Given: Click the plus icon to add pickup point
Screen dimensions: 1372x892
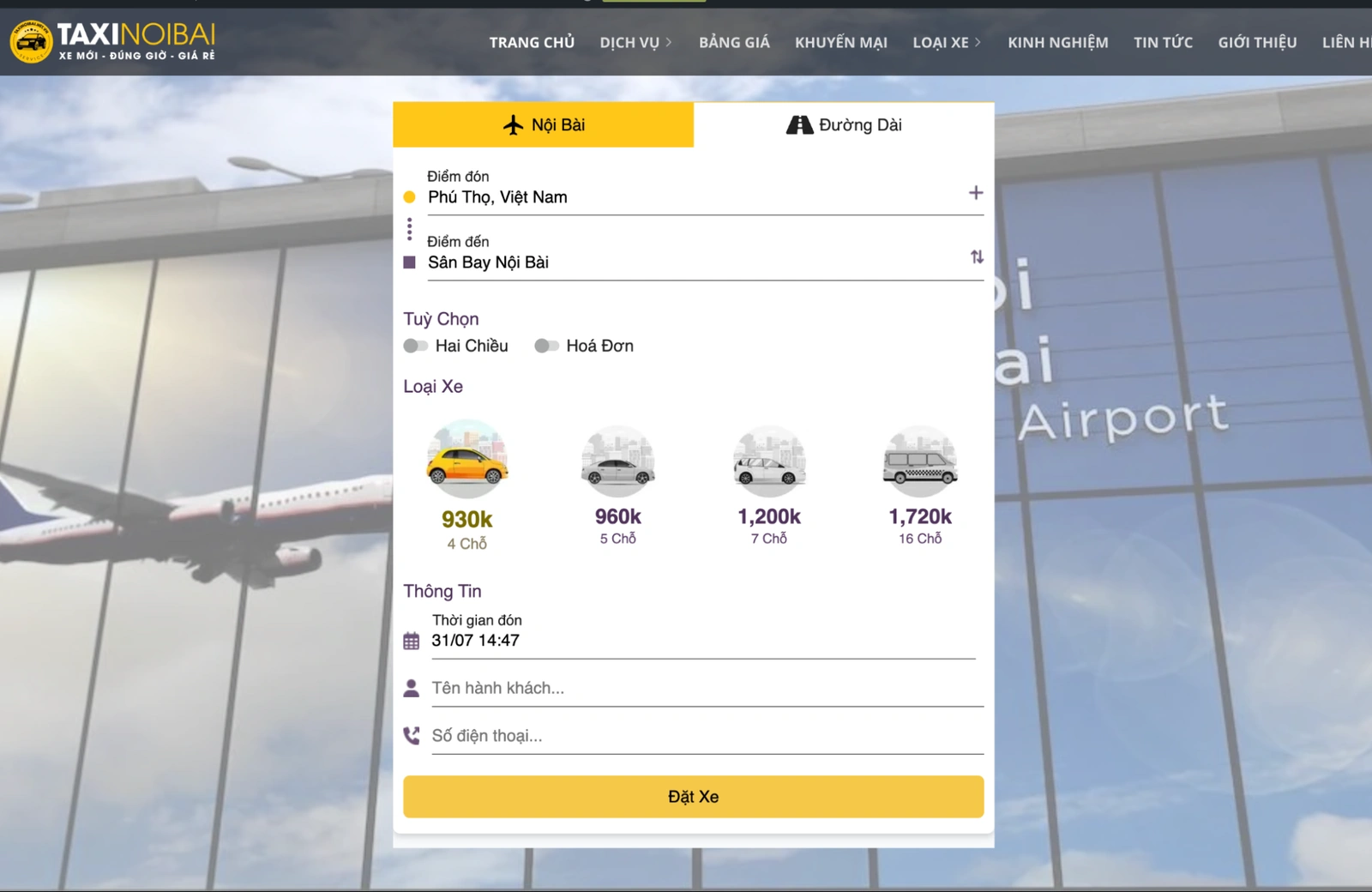Looking at the screenshot, I should tap(975, 193).
